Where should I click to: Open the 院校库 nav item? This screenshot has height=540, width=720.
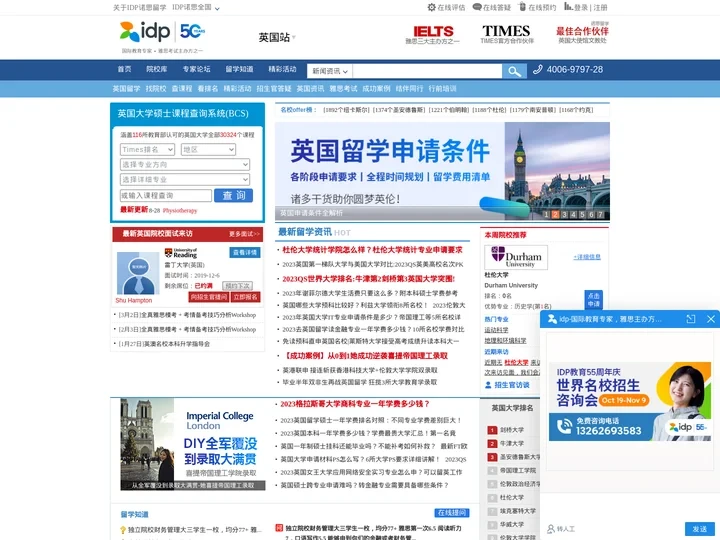click(157, 69)
